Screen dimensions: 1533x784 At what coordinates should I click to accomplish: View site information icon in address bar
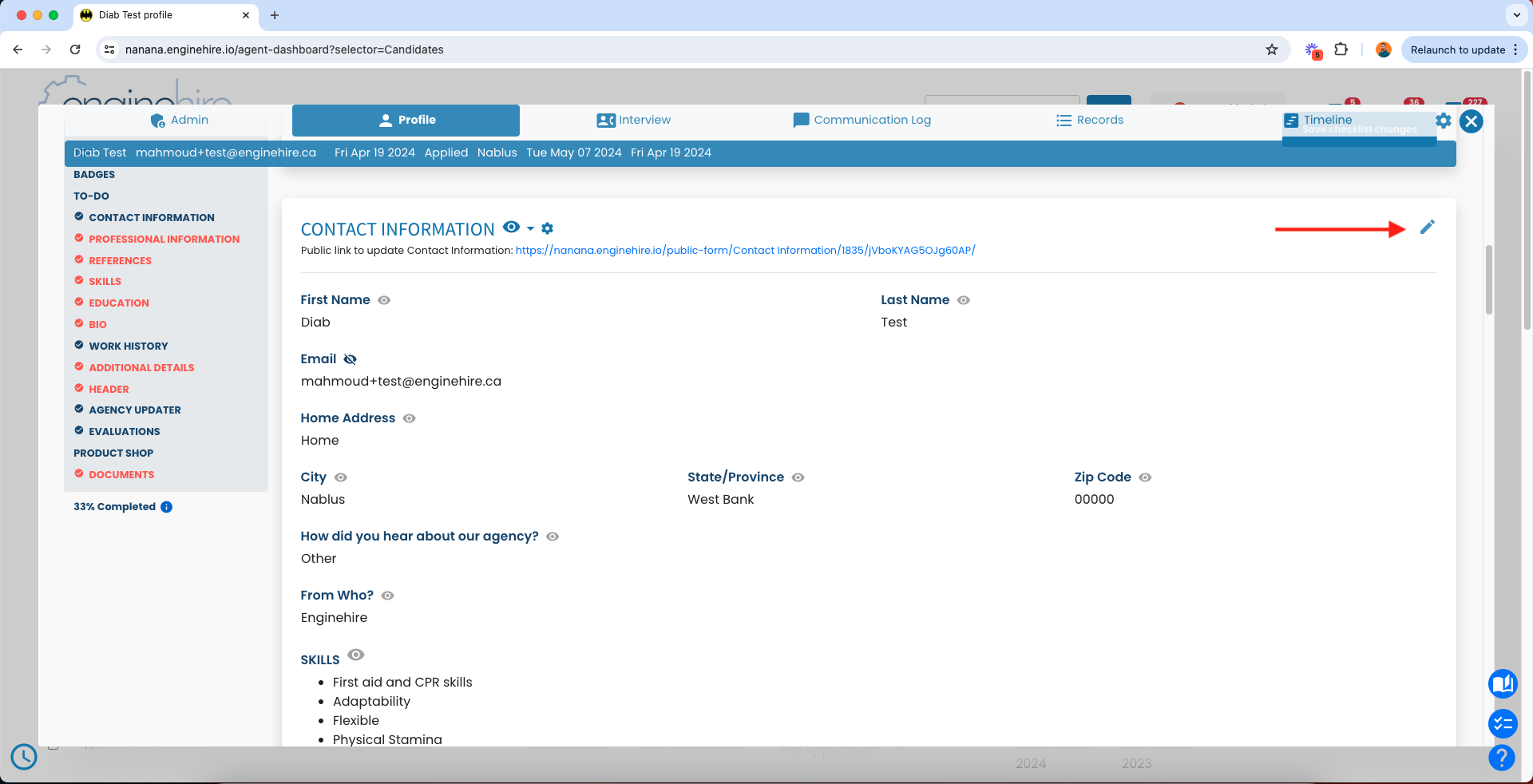click(110, 49)
